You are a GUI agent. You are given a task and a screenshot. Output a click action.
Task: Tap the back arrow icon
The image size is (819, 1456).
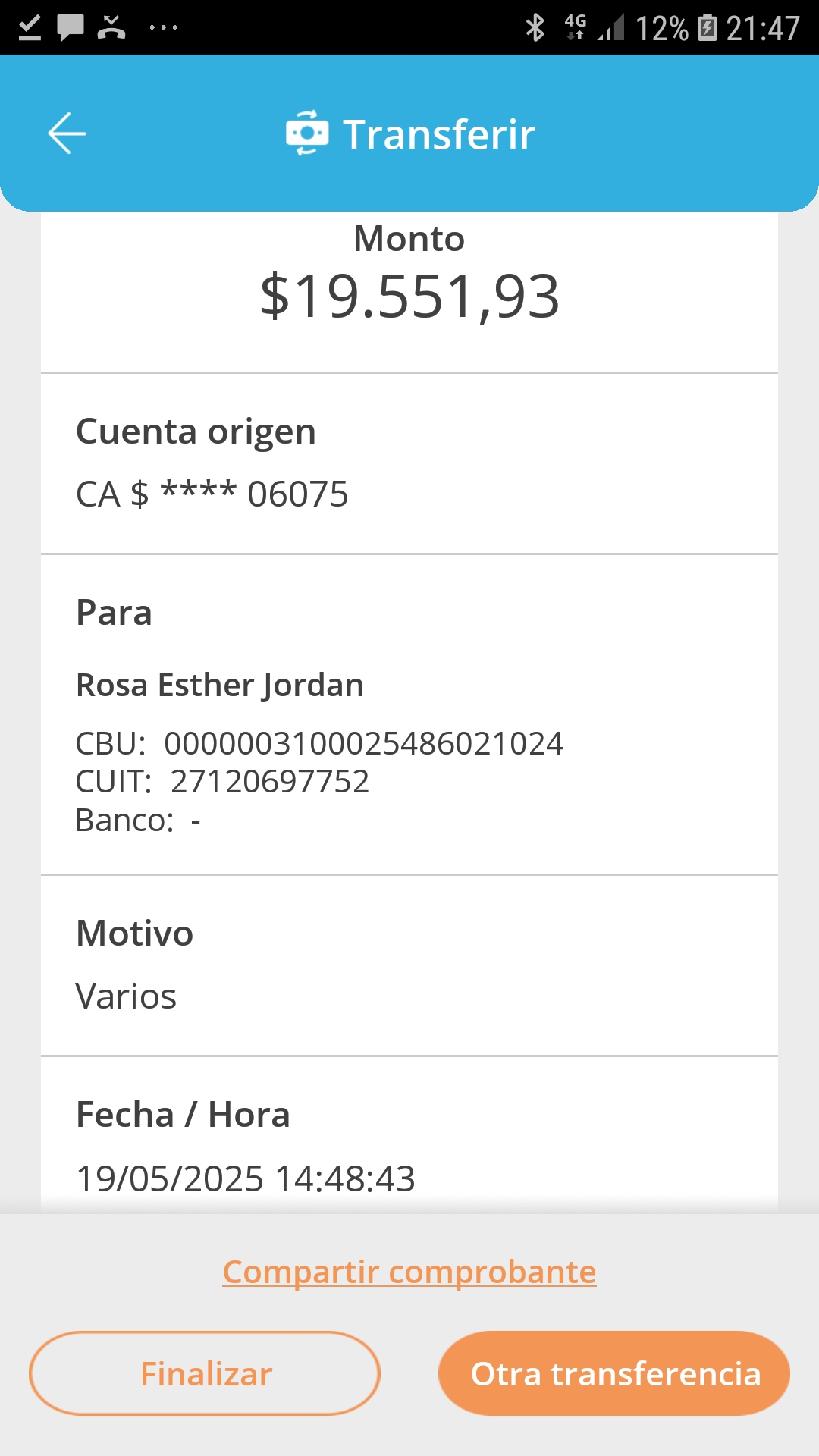pyautogui.click(x=67, y=133)
